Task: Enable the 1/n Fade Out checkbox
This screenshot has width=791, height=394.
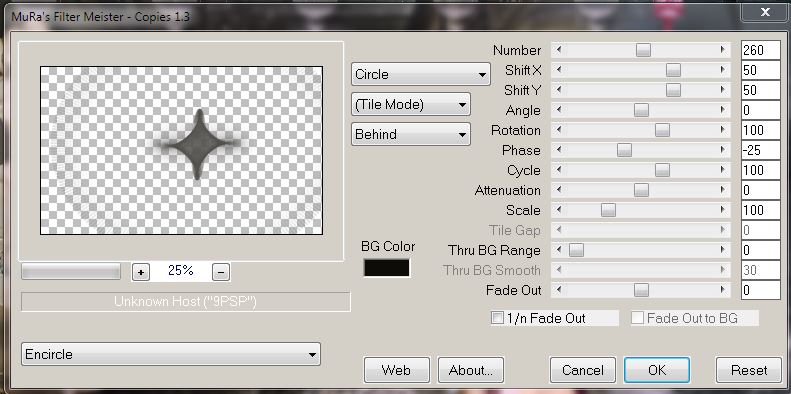Action: [497, 318]
